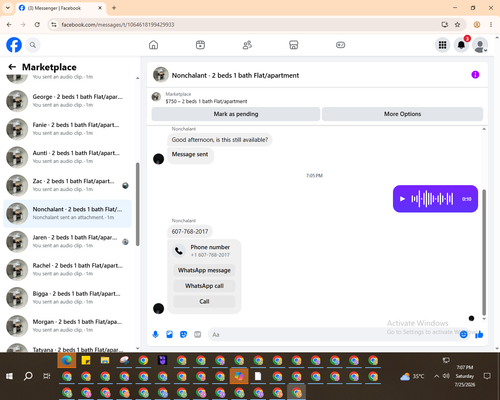Select the Nonchalant conversation in list
This screenshot has height=400, width=500.
pyautogui.click(x=67, y=213)
